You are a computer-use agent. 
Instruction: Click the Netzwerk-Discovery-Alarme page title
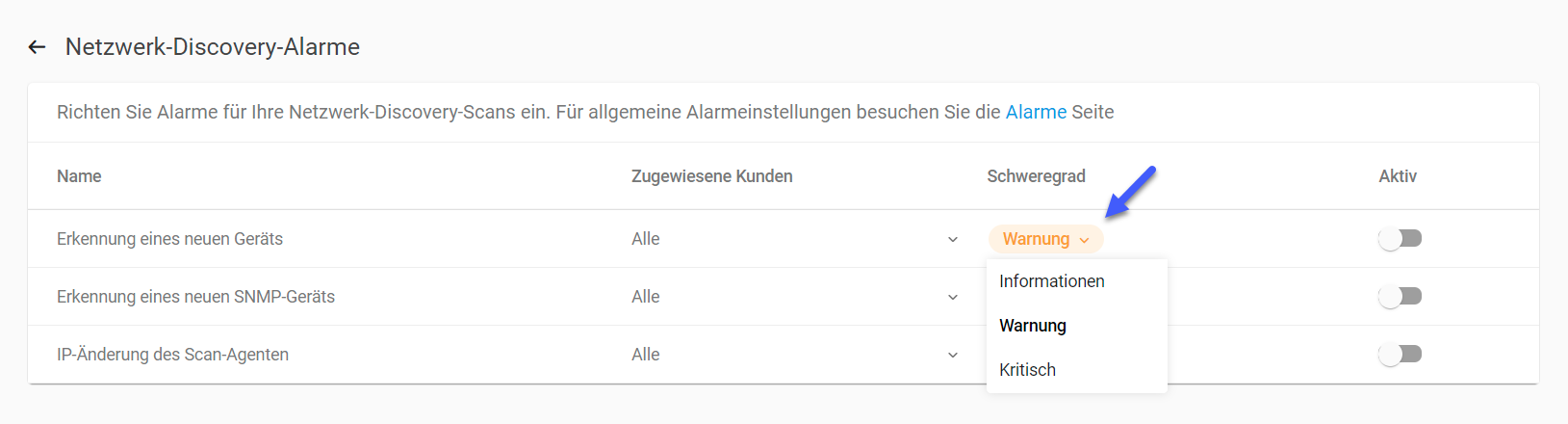tap(213, 47)
